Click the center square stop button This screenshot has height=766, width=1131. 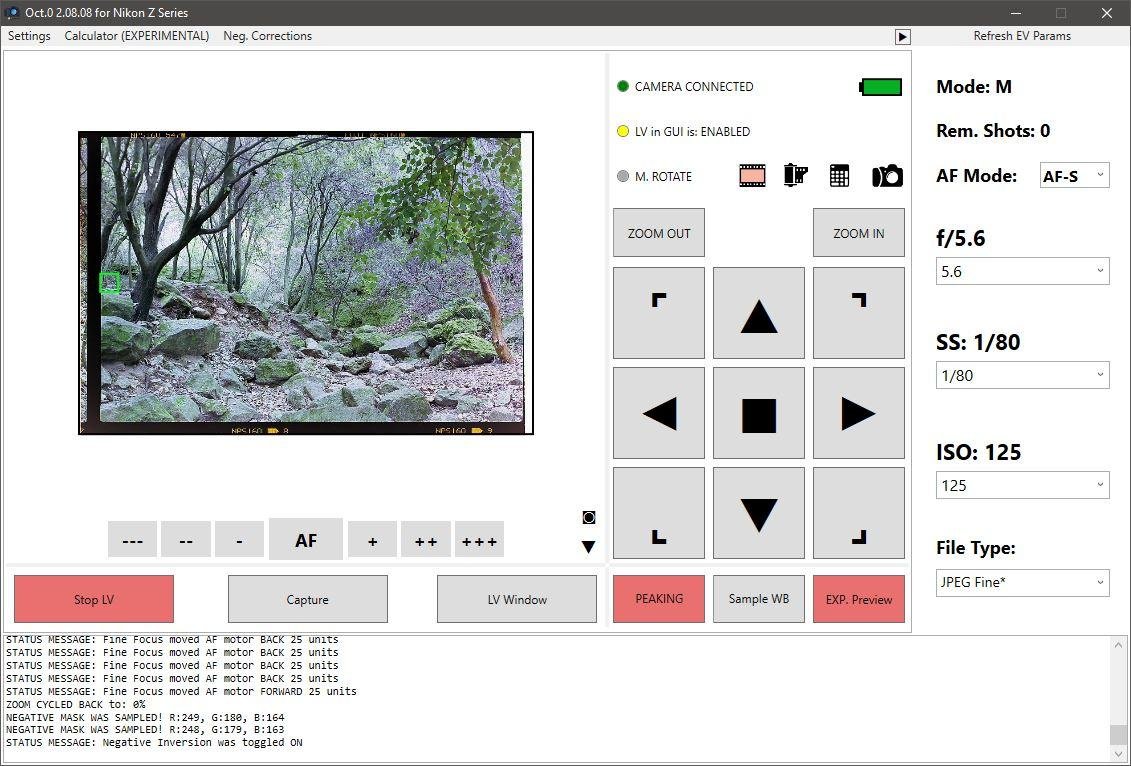click(x=759, y=413)
